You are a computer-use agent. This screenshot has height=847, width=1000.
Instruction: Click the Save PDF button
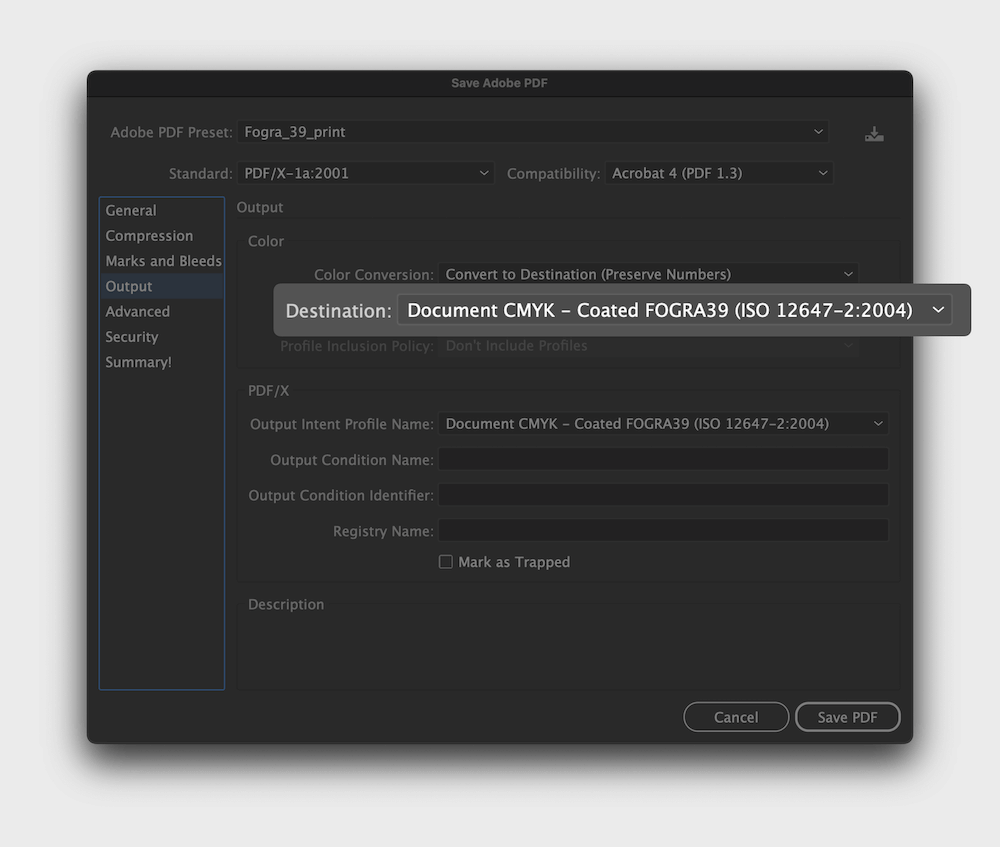848,717
